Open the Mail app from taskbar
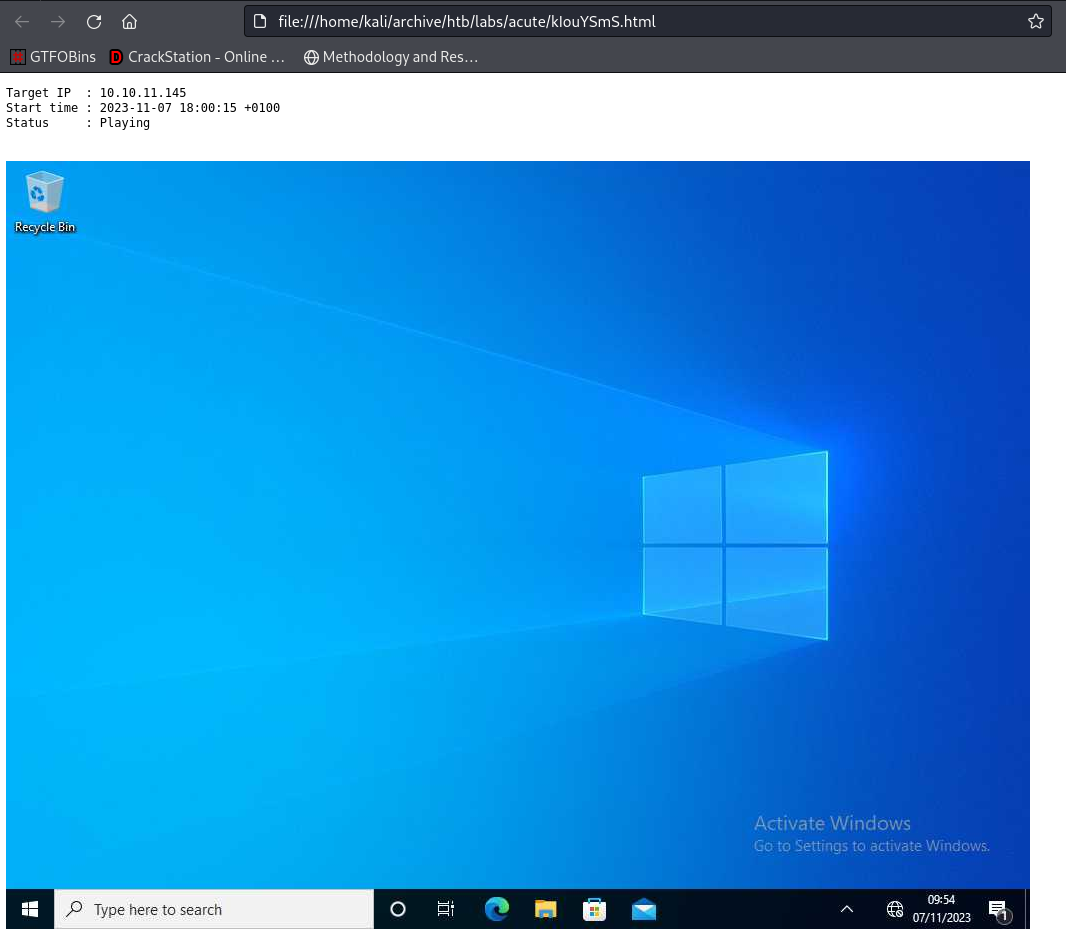The height and width of the screenshot is (937, 1066). (x=643, y=908)
